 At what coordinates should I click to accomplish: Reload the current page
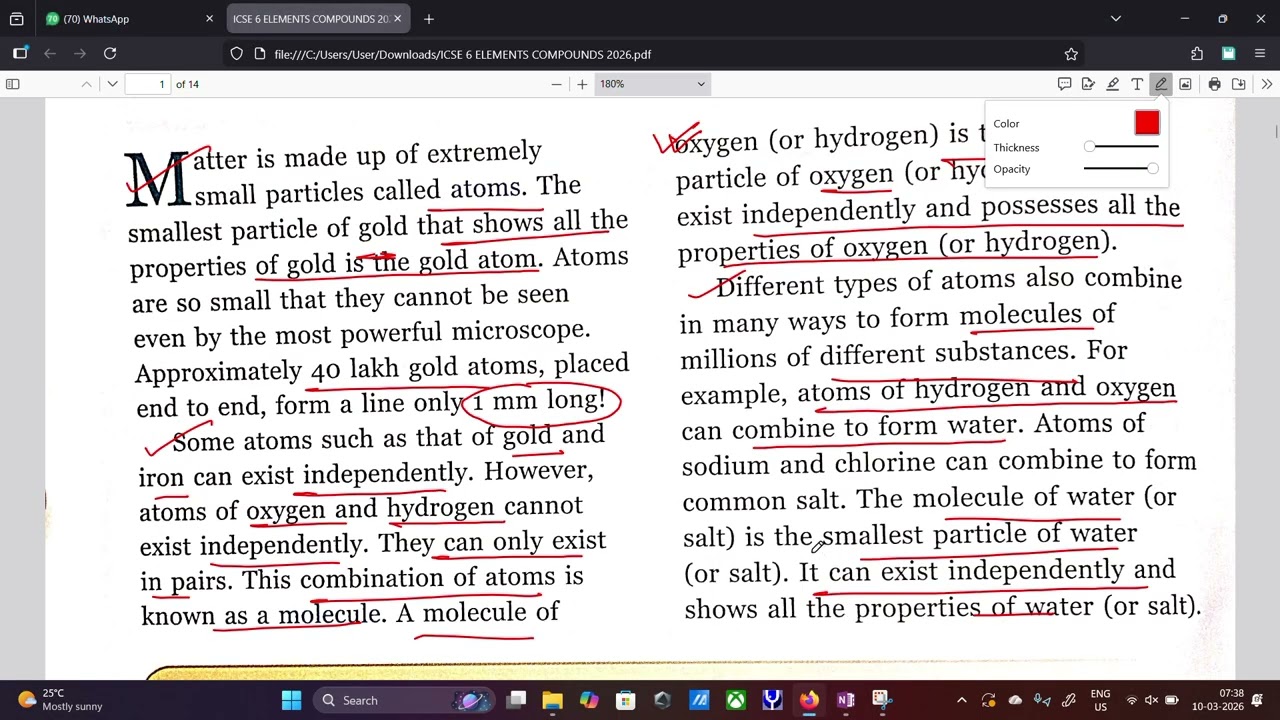point(110,54)
